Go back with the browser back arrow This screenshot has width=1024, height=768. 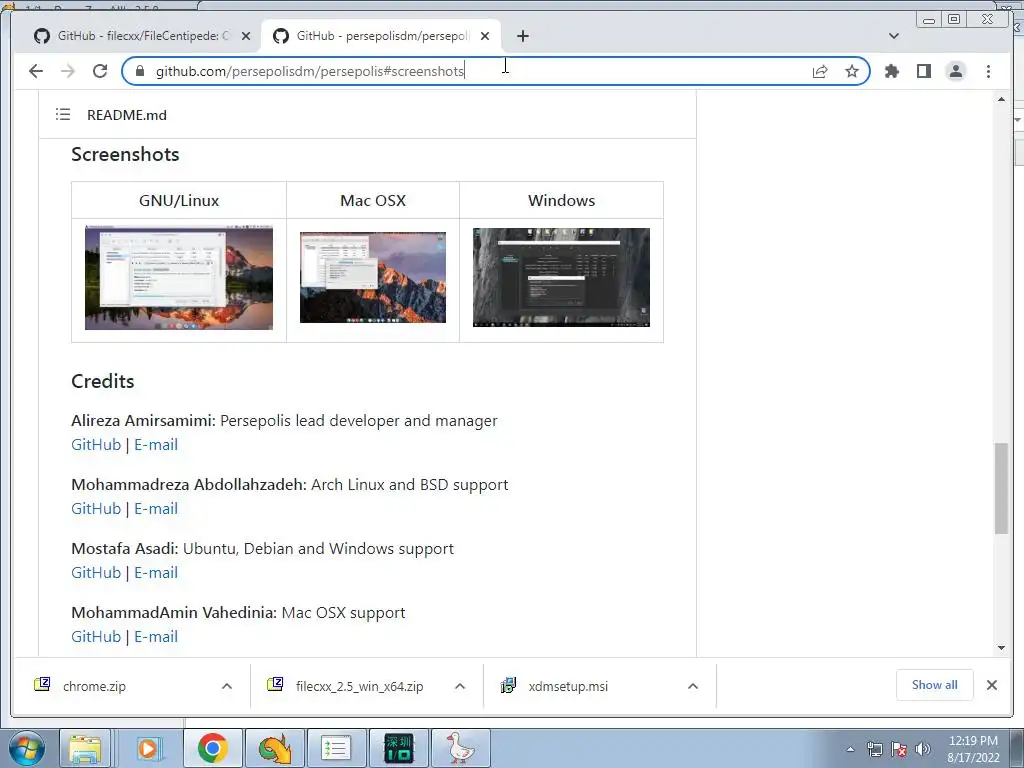(x=36, y=71)
